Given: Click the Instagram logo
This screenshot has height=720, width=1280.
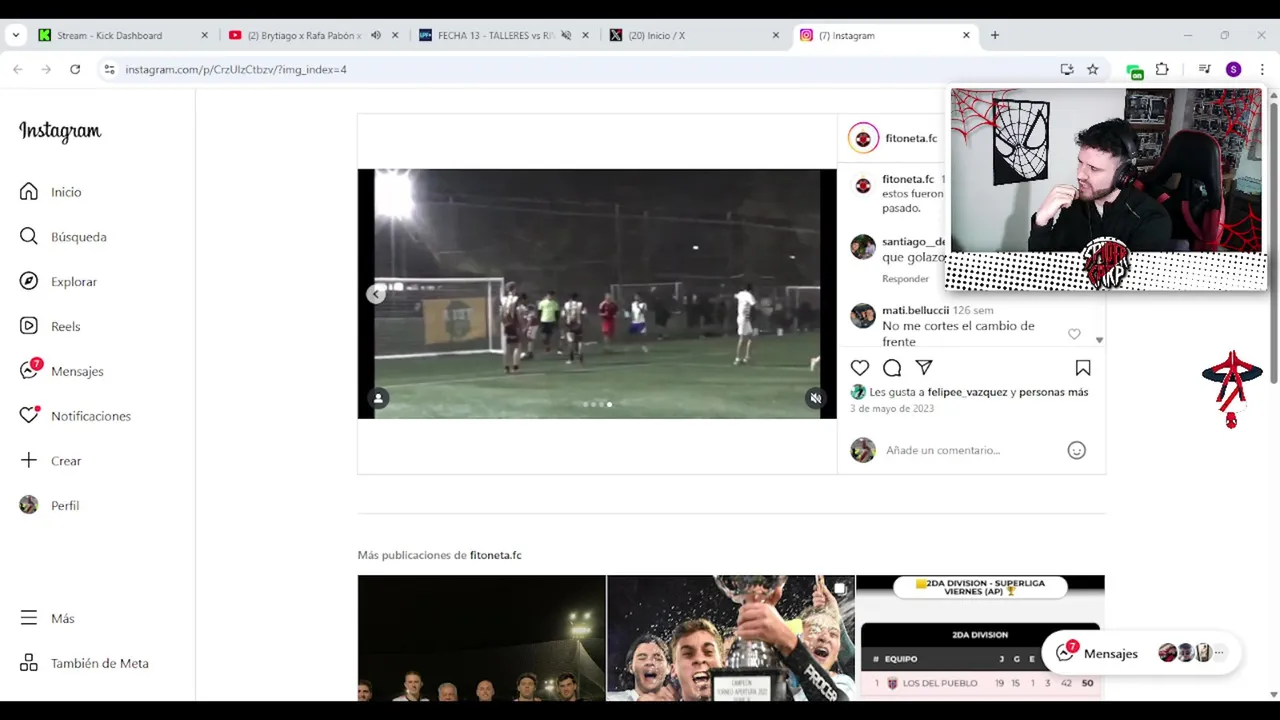Looking at the screenshot, I should pyautogui.click(x=60, y=131).
